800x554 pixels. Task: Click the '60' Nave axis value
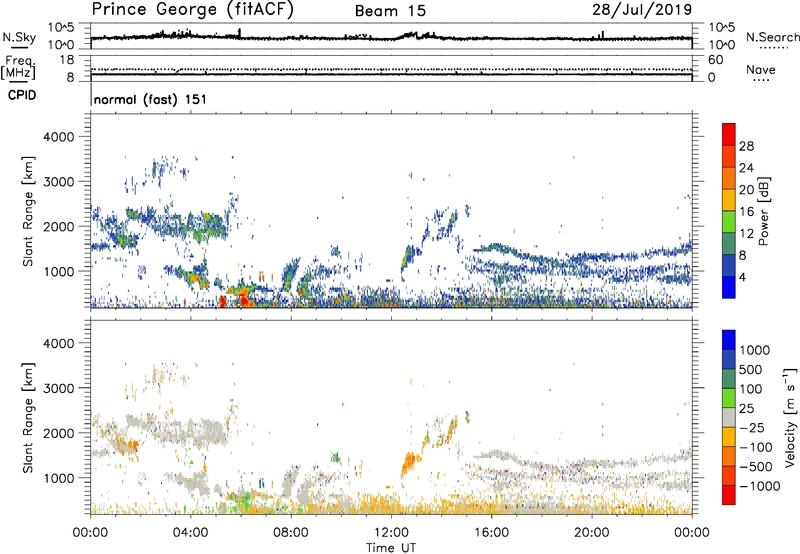point(715,60)
